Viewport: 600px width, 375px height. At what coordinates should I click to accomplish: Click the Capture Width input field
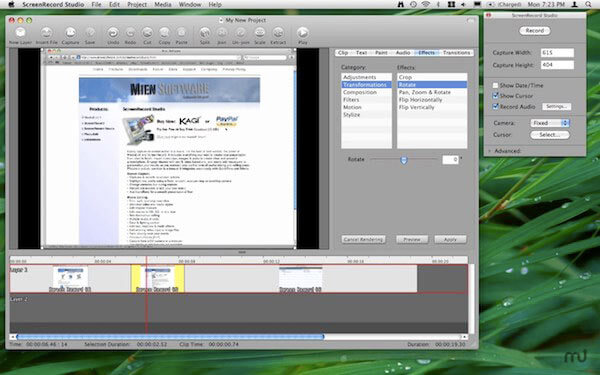557,53
